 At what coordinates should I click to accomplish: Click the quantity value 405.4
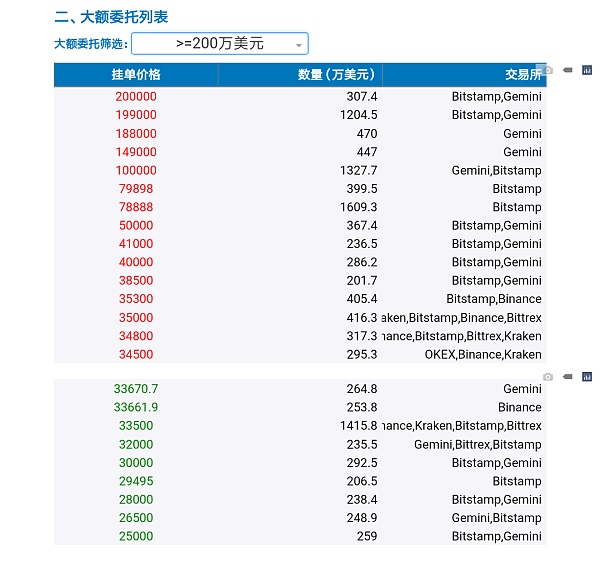point(362,299)
